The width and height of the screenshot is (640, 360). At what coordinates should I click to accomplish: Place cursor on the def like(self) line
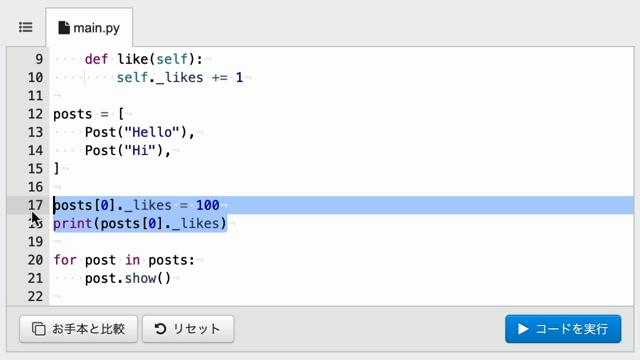[144, 59]
